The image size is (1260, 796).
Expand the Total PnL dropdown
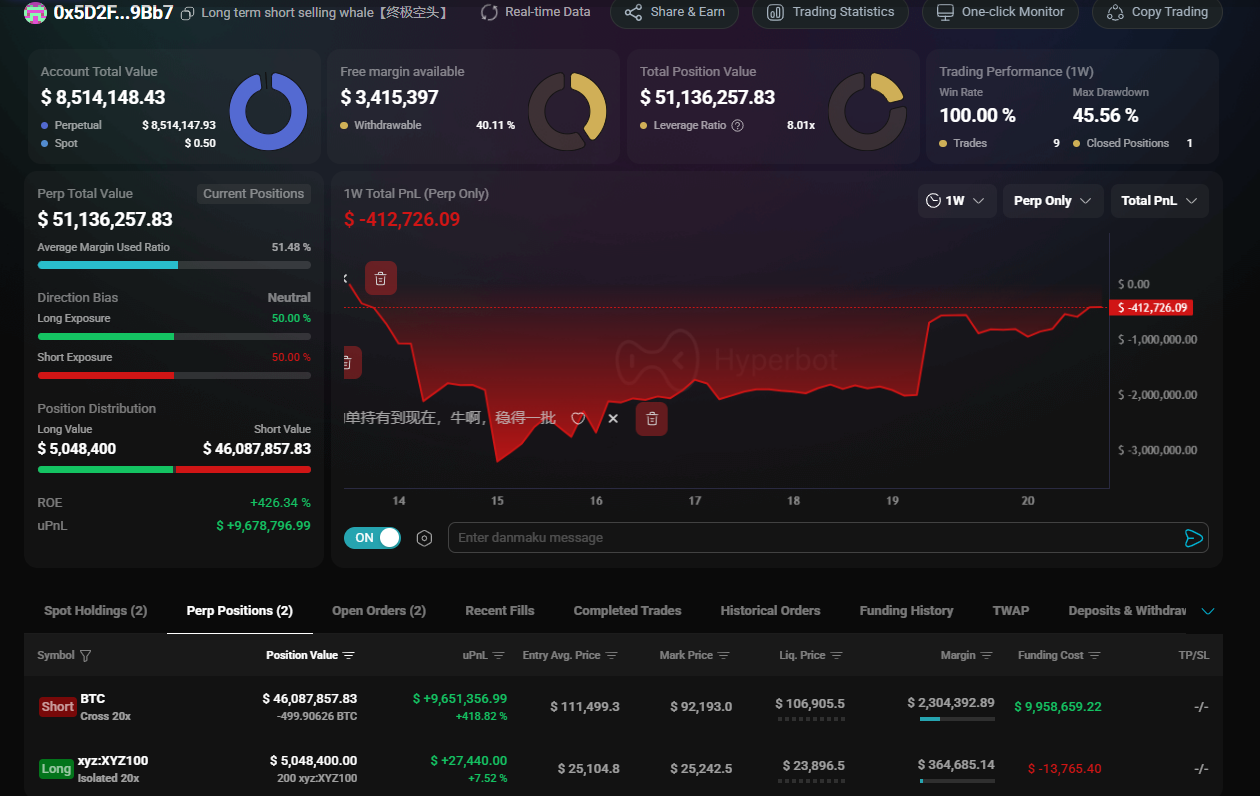[1159, 201]
